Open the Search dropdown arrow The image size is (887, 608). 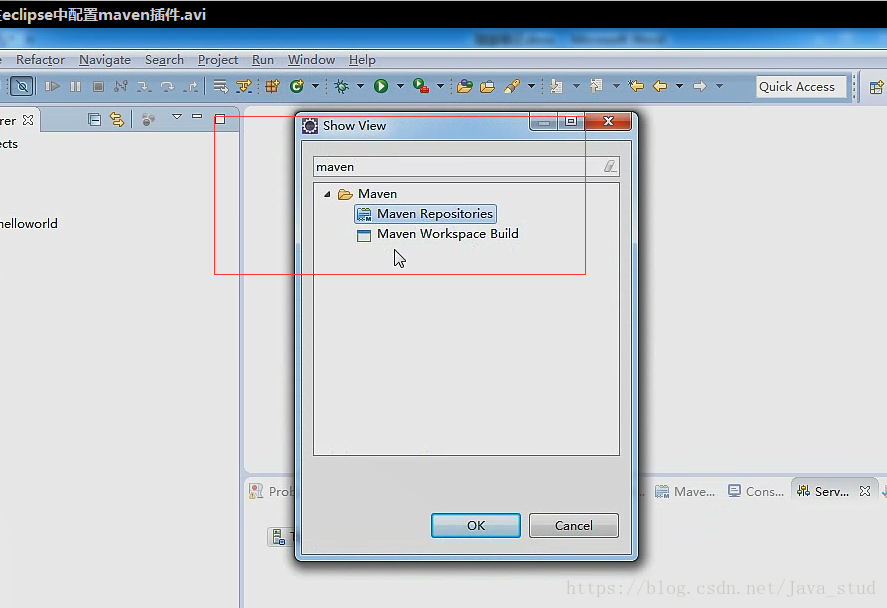531,87
